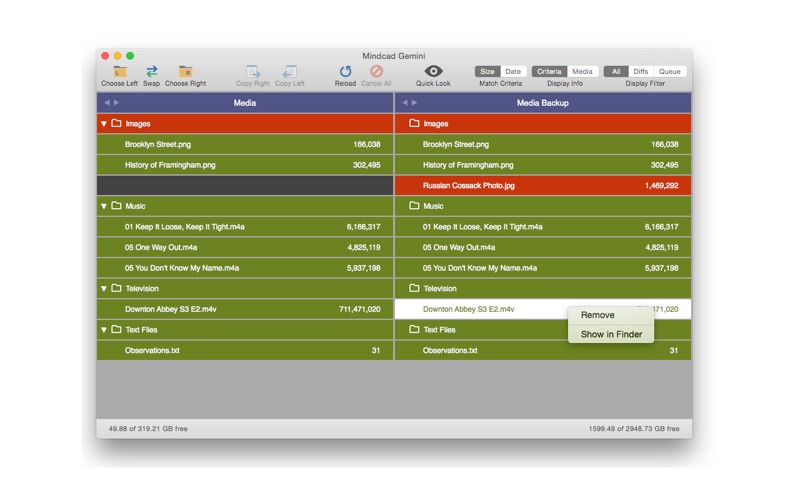Collapse the Images folder in left pane

click(104, 123)
